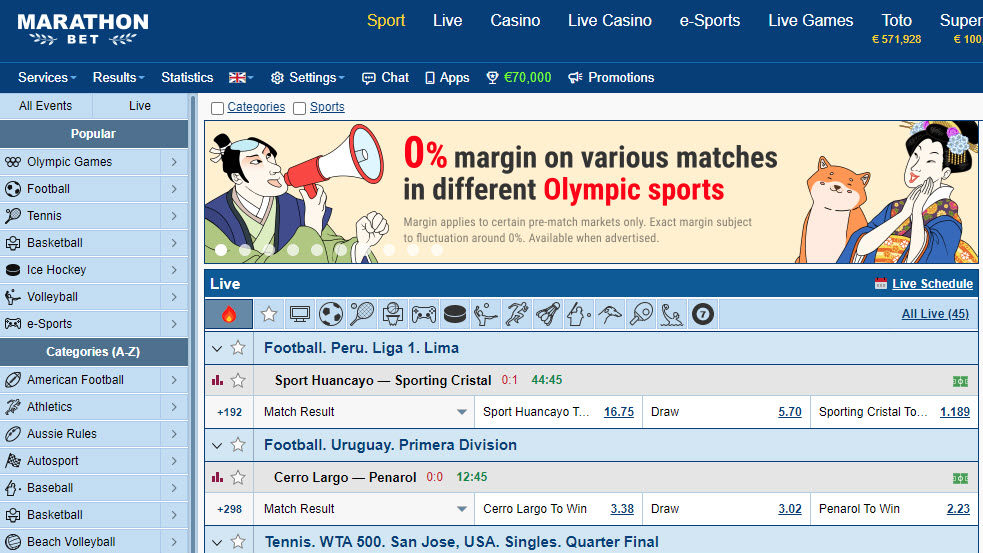Click the calendar icon beside Live Schedule
Screen dimensions: 983x553
[x=881, y=283]
